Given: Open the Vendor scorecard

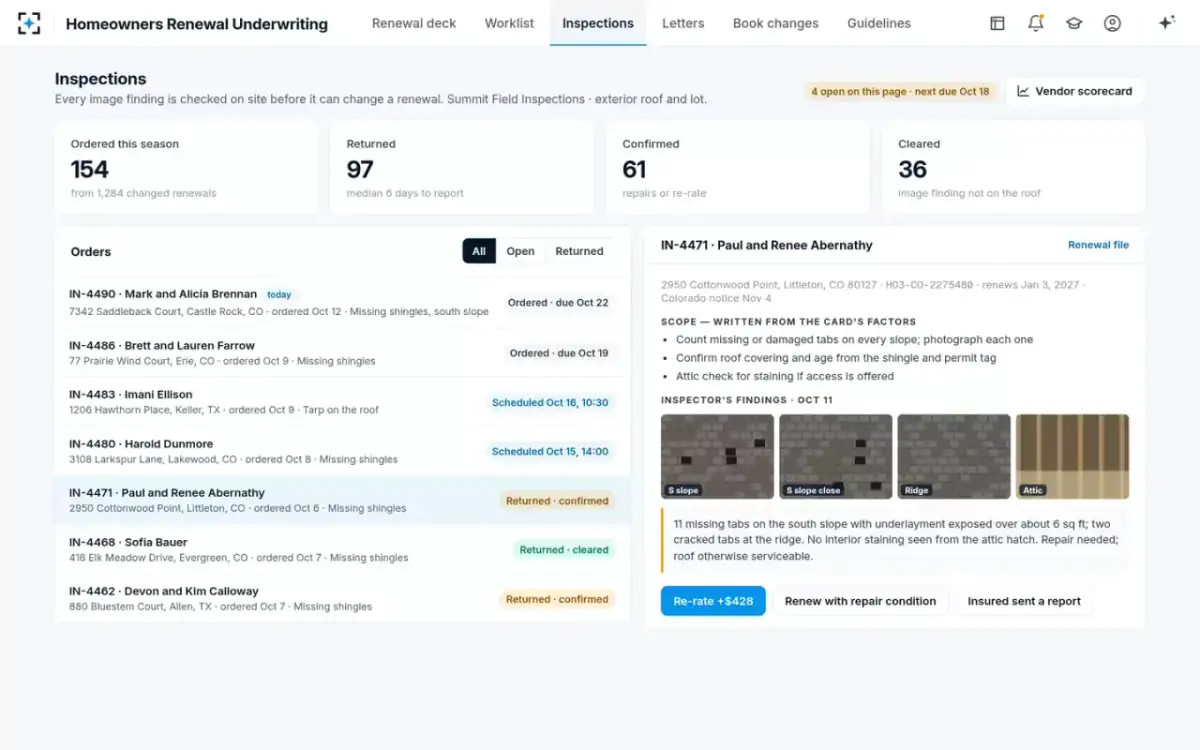Looking at the screenshot, I should coord(1075,91).
